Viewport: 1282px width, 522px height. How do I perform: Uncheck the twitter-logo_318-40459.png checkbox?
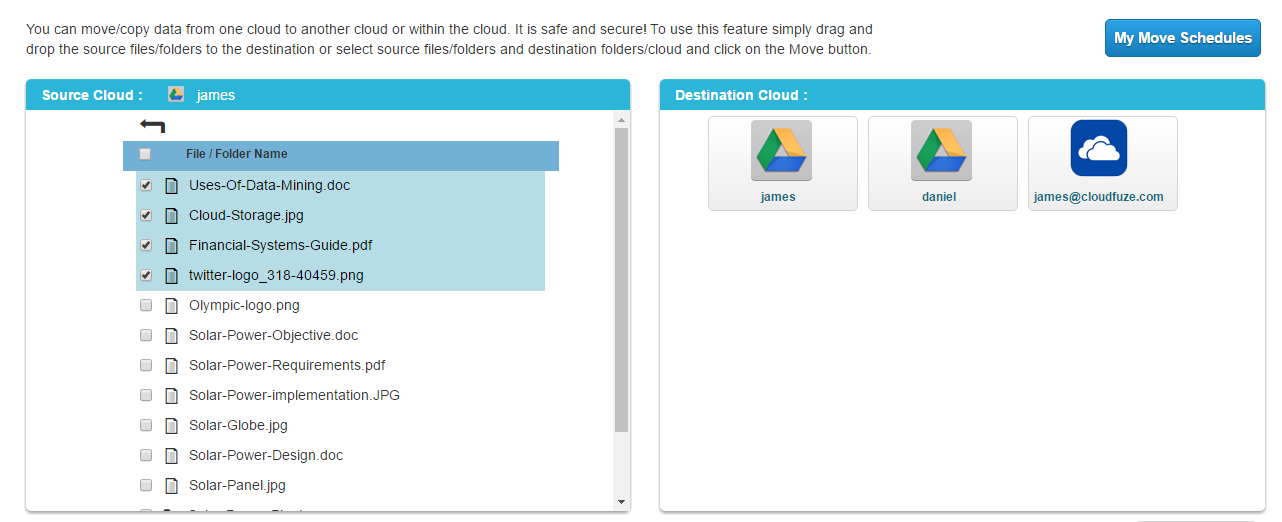click(x=146, y=275)
